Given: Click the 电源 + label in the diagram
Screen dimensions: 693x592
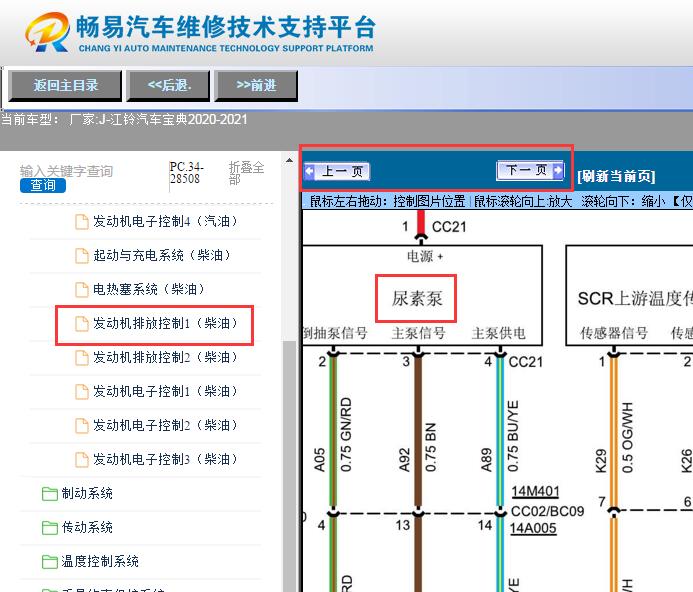Looking at the screenshot, I should pyautogui.click(x=425, y=256).
